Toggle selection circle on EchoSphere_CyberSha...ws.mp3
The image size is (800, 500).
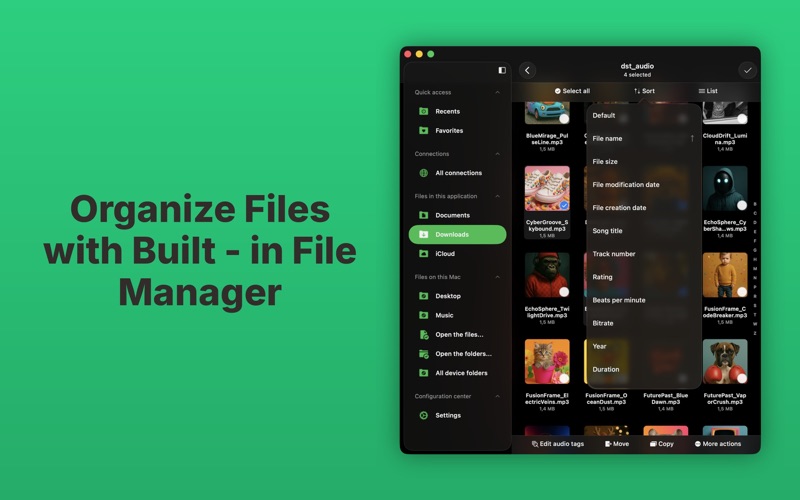pyautogui.click(x=742, y=205)
